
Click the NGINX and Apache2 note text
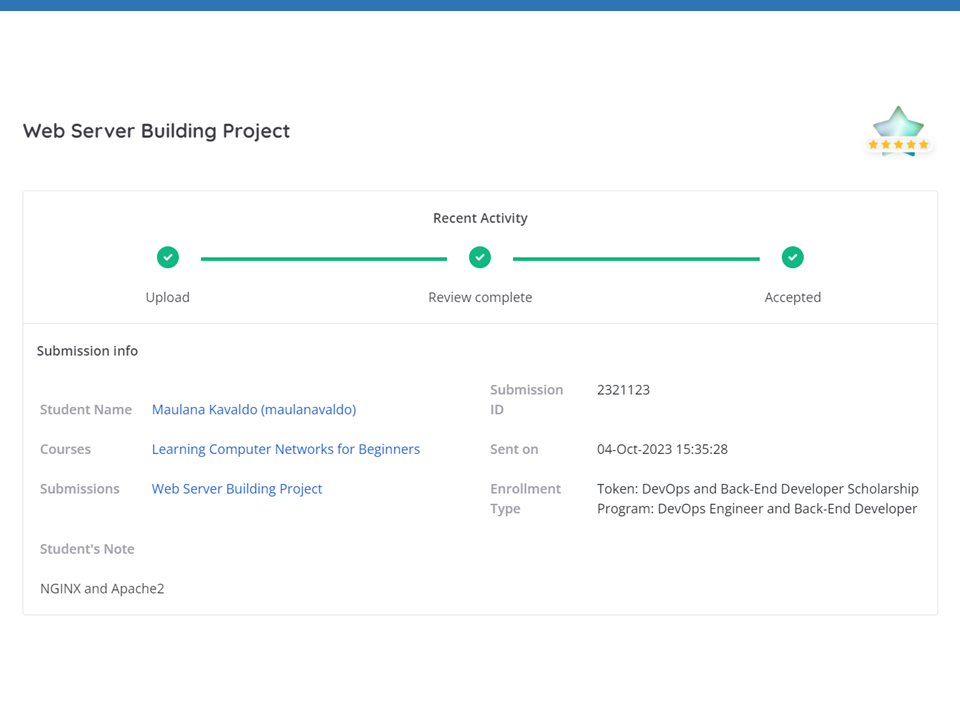tap(102, 589)
